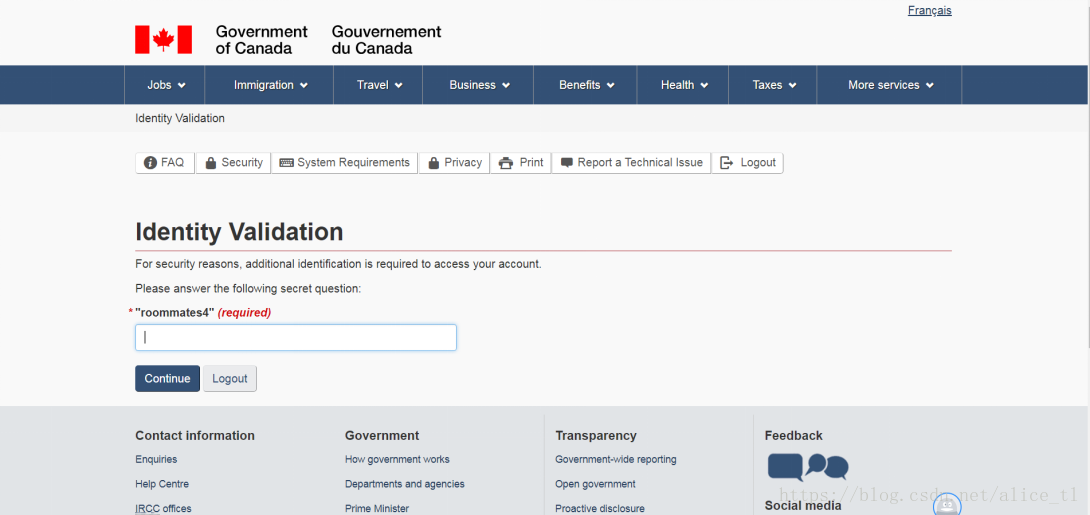Screen dimensions: 1090x515
Task: Open the More services menu label
Action: pos(884,85)
